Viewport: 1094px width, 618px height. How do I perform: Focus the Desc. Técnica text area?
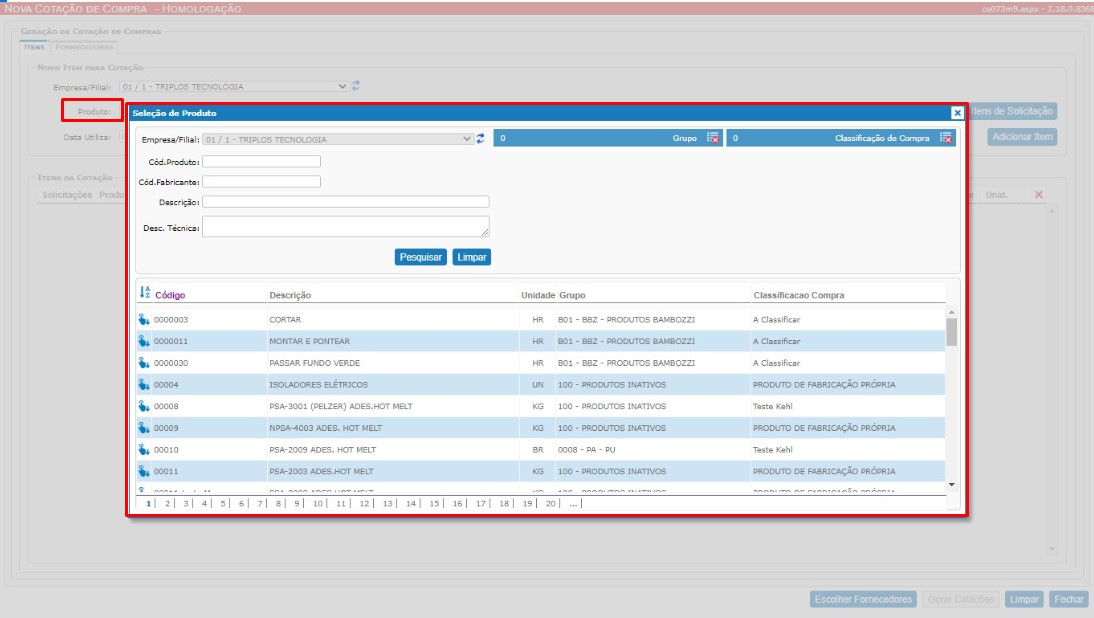coord(346,227)
